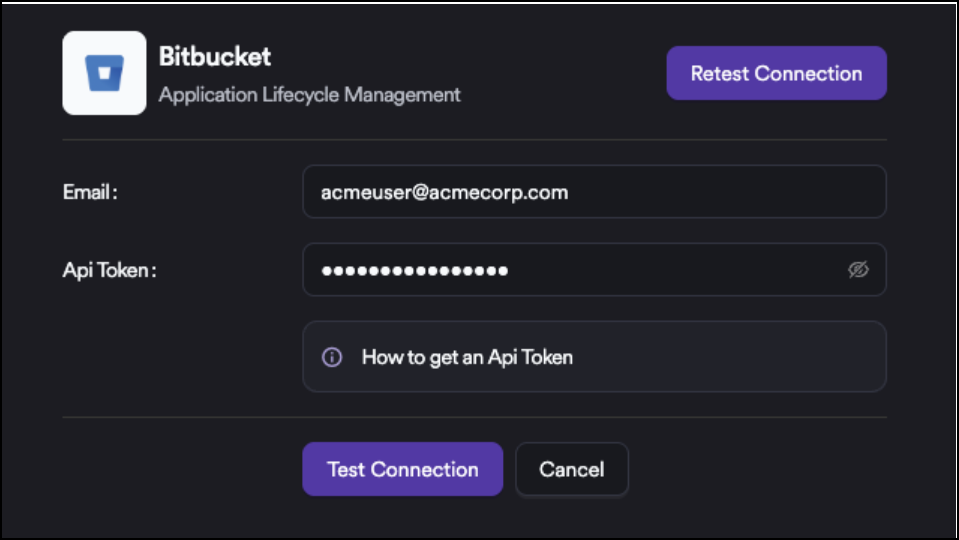Screen dimensions: 959x540
Task: Click empty area of Api Token help box
Action: 740,357
